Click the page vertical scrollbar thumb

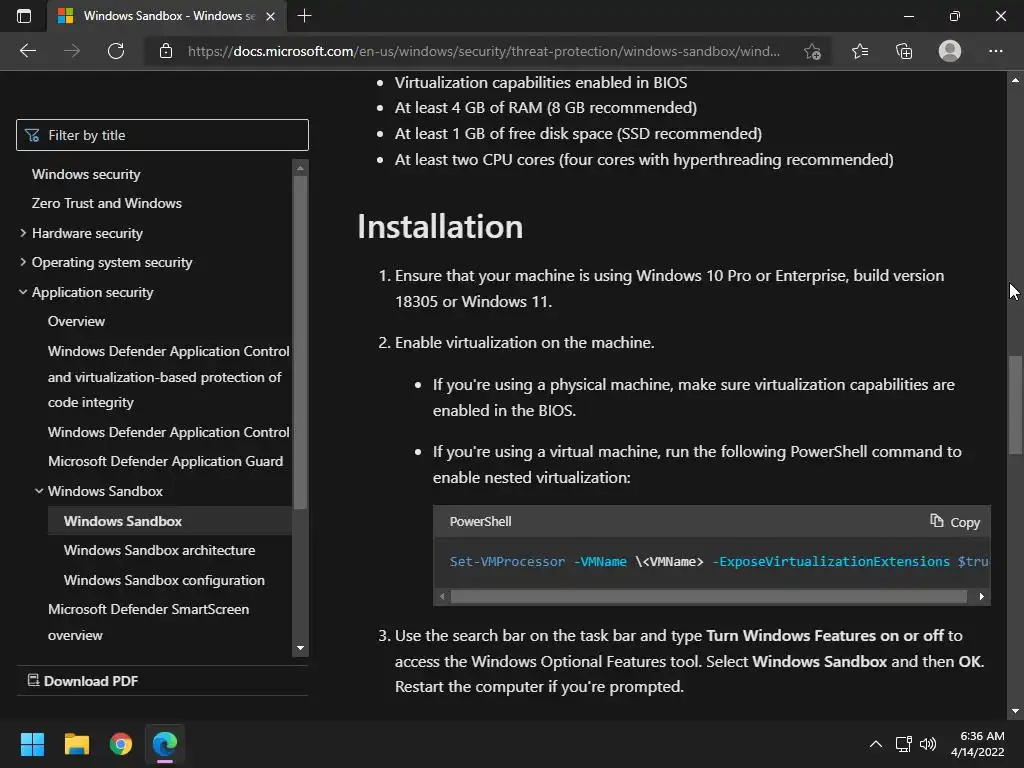pyautogui.click(x=1015, y=404)
